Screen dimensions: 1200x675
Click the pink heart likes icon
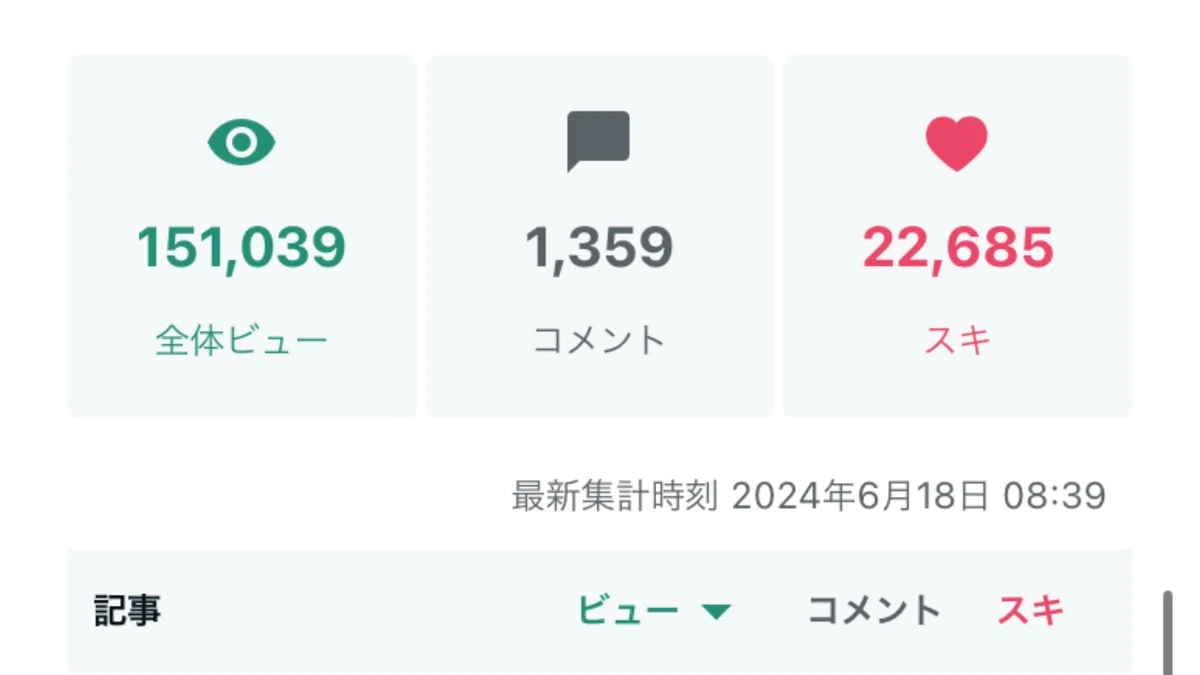[956, 143]
